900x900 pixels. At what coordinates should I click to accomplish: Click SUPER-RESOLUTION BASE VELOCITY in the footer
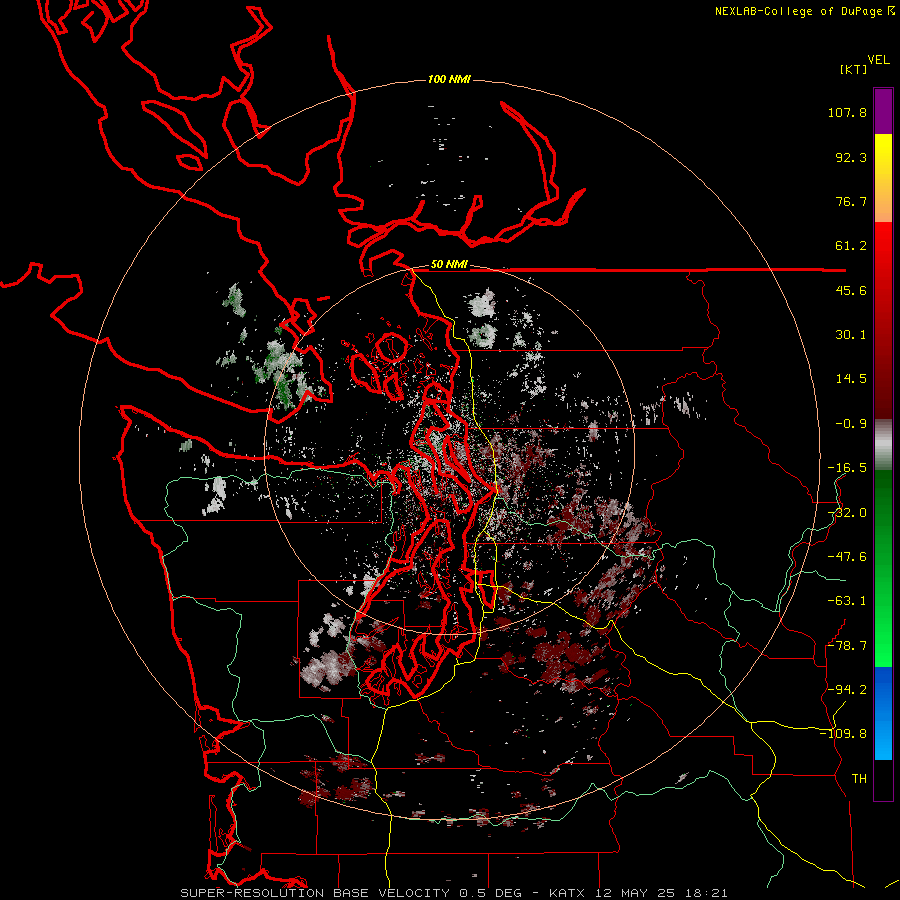click(315, 893)
